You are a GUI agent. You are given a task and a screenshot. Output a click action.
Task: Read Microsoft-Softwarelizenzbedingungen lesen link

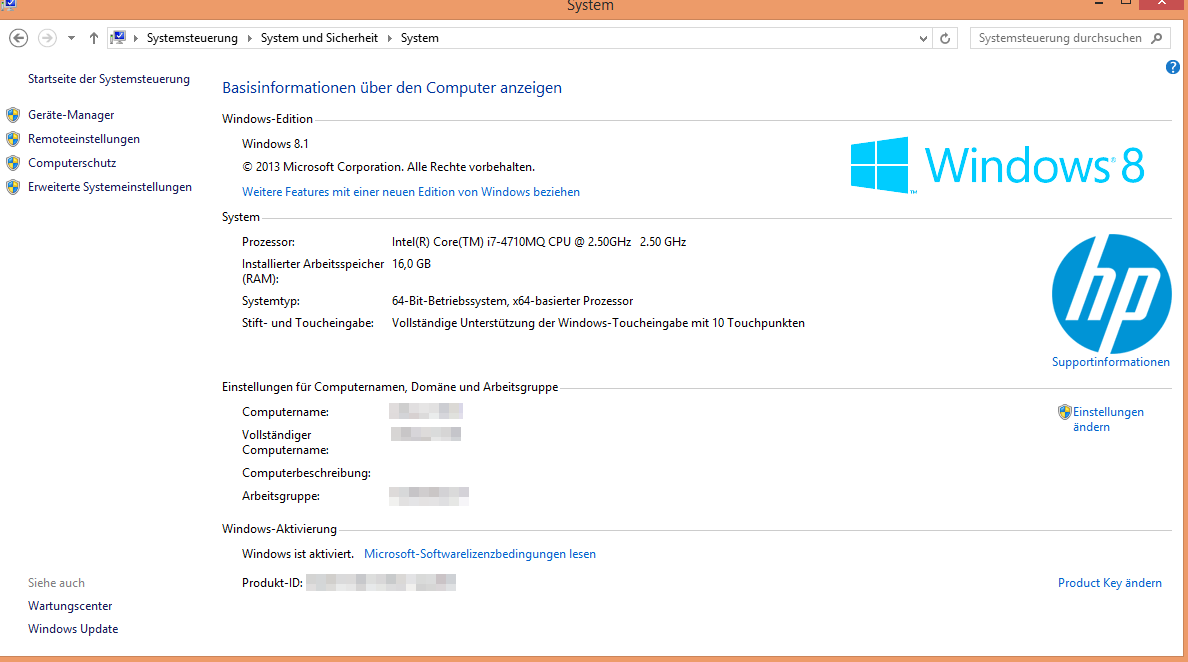pos(480,554)
